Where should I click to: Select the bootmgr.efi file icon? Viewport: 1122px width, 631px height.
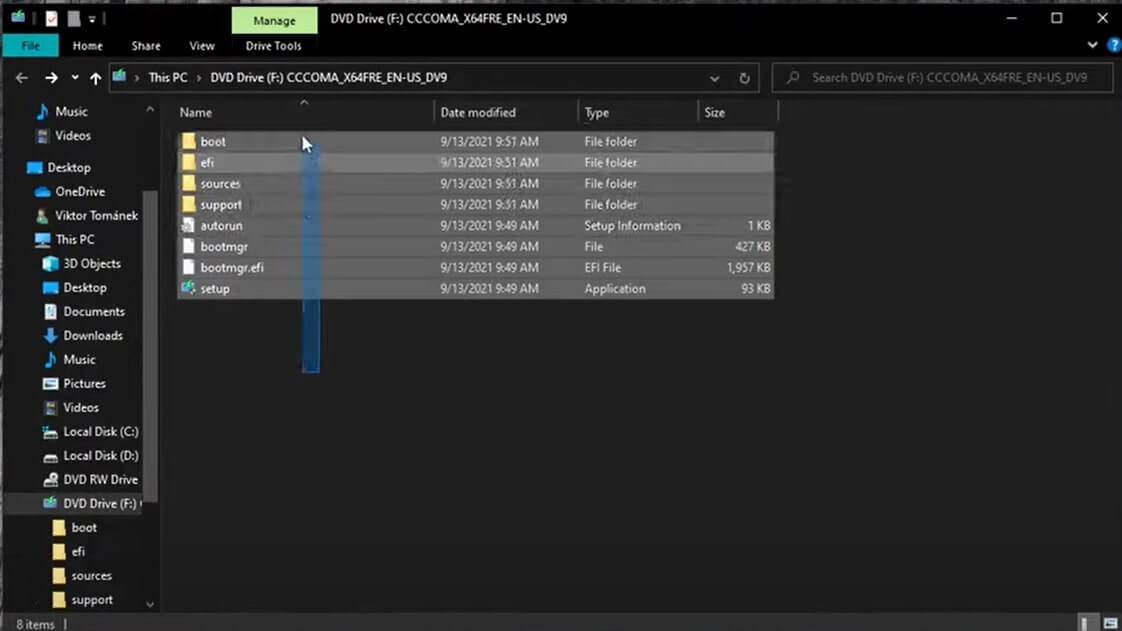(x=188, y=267)
